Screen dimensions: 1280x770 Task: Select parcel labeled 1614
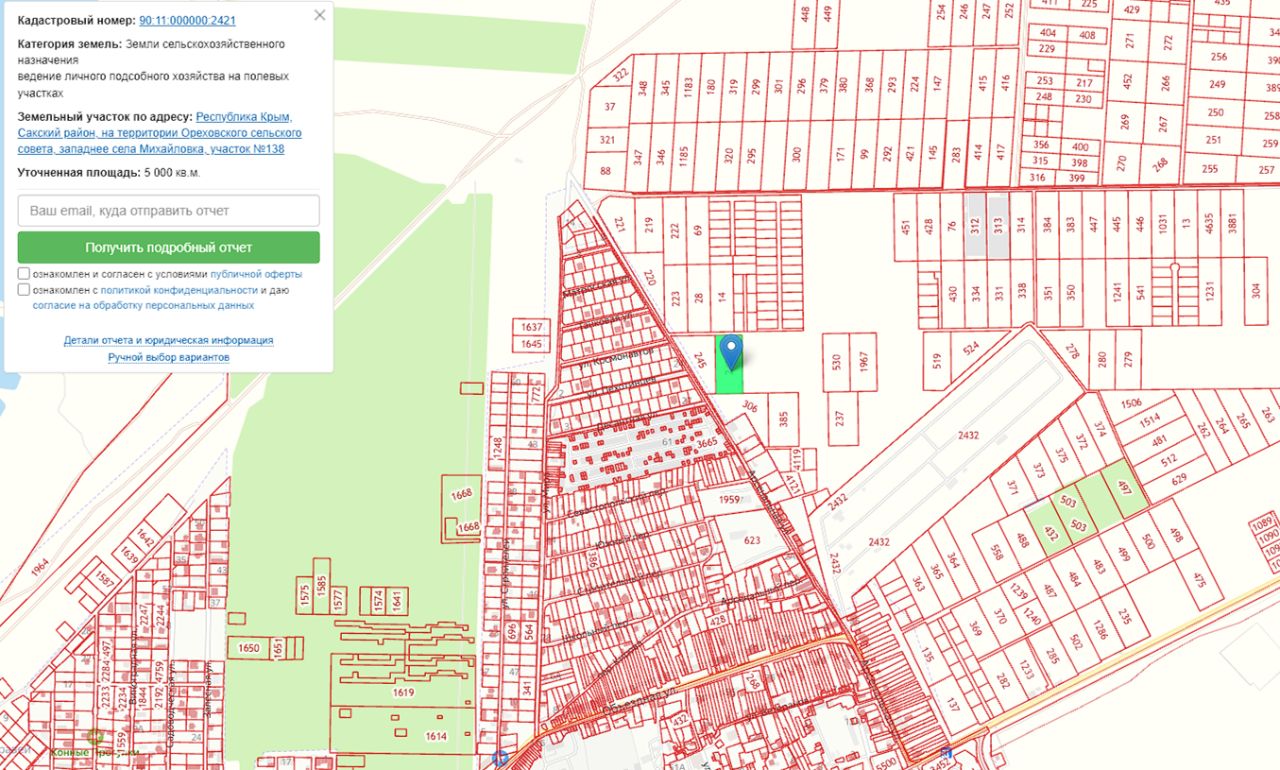(437, 736)
